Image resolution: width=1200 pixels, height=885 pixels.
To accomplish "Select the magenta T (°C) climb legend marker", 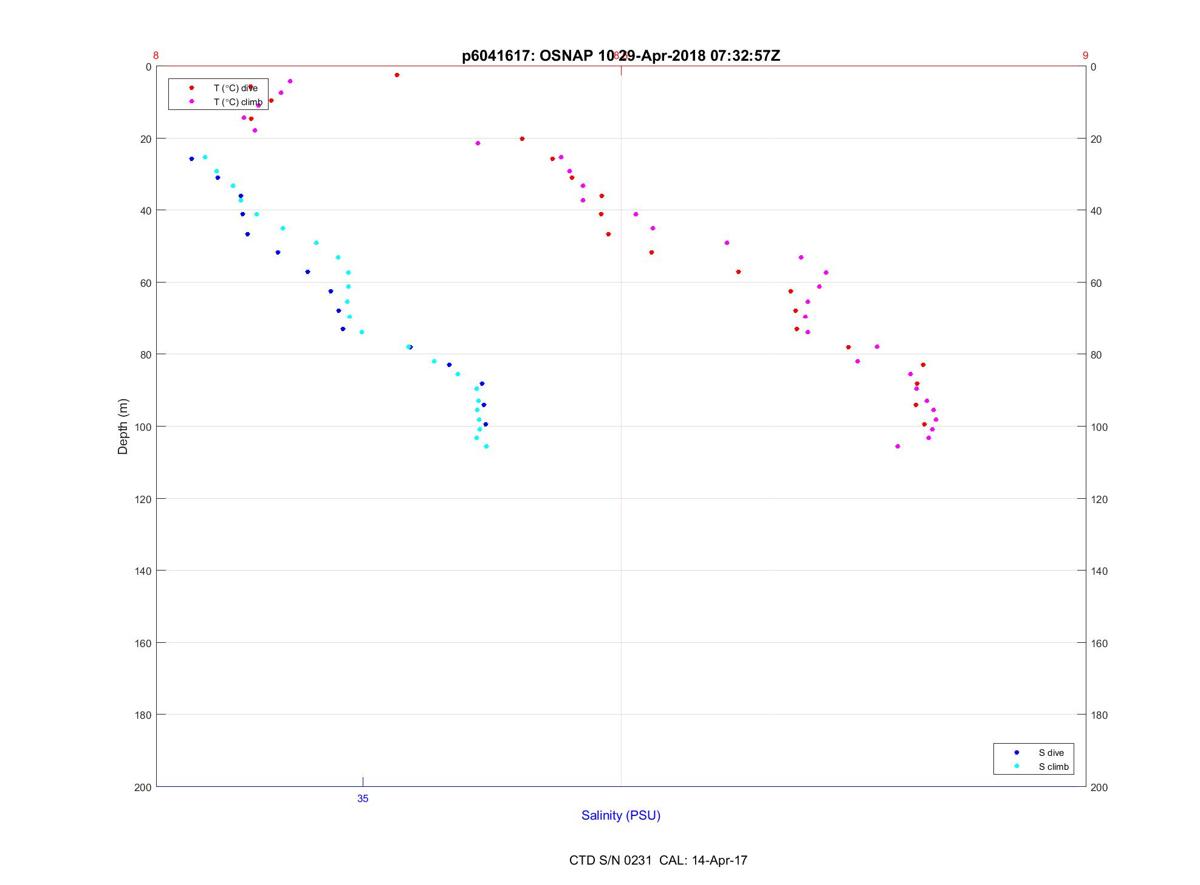I will [191, 102].
